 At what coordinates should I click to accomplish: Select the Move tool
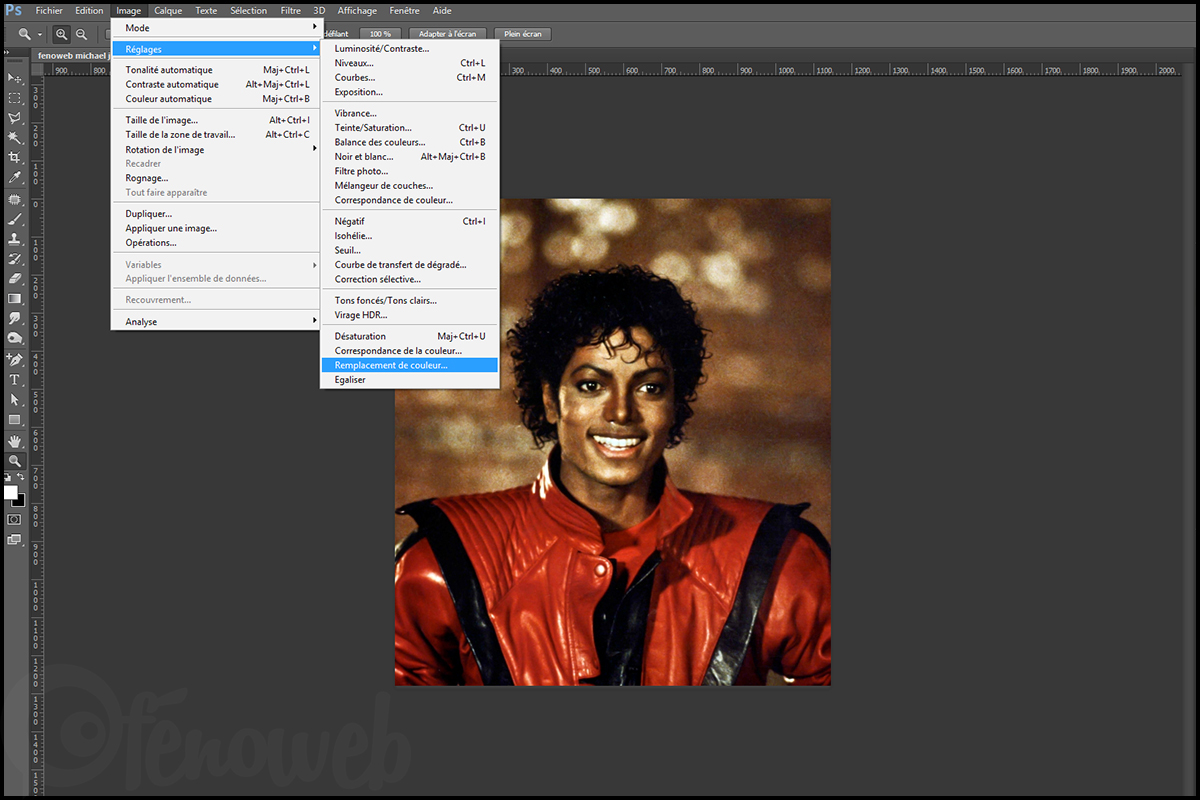point(15,78)
